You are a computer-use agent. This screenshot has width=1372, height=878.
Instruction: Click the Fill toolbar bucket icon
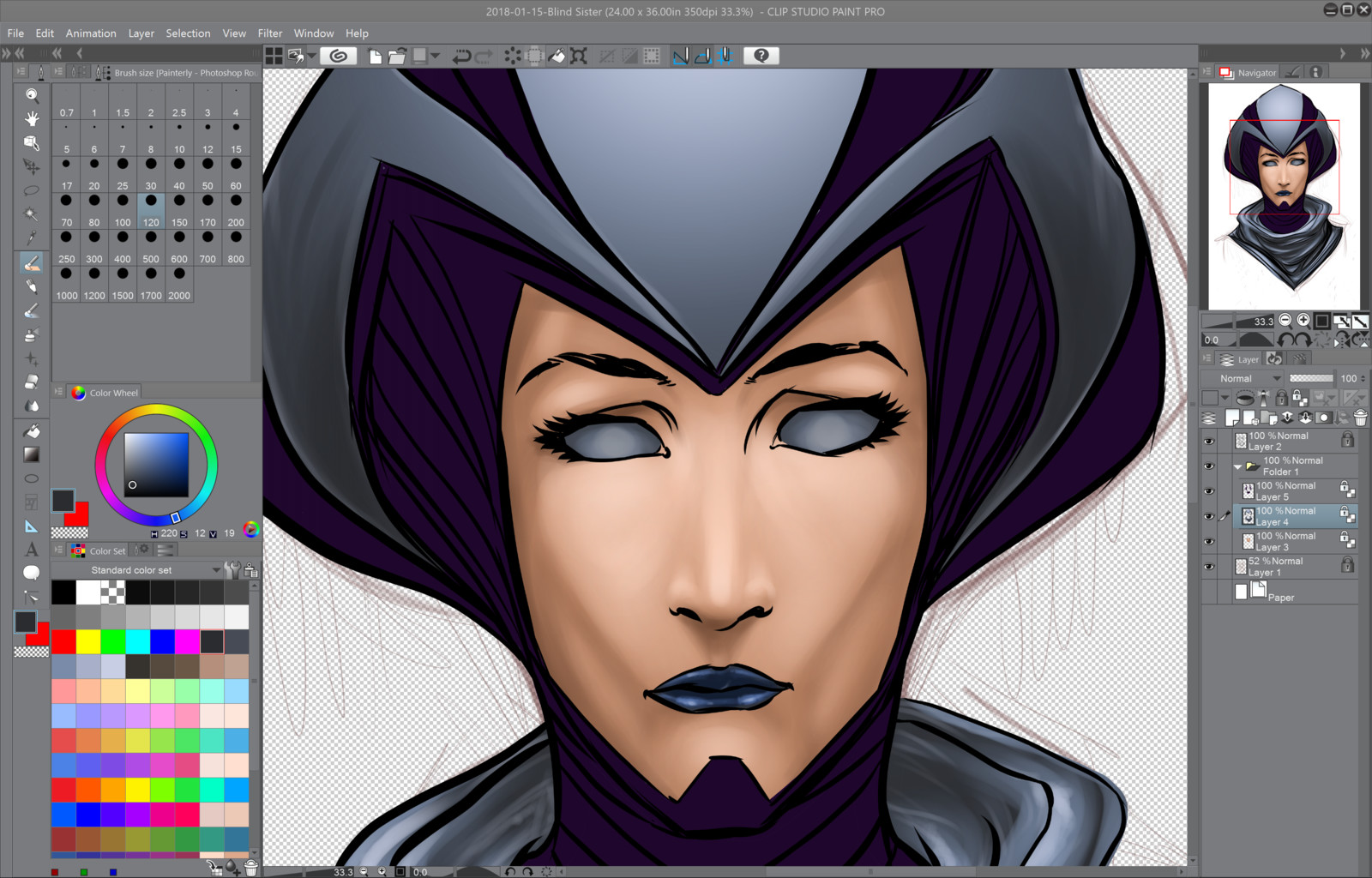(x=557, y=56)
